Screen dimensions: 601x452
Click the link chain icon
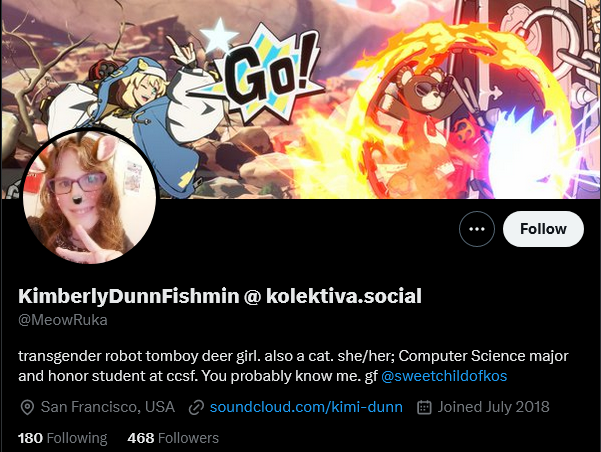(196, 408)
